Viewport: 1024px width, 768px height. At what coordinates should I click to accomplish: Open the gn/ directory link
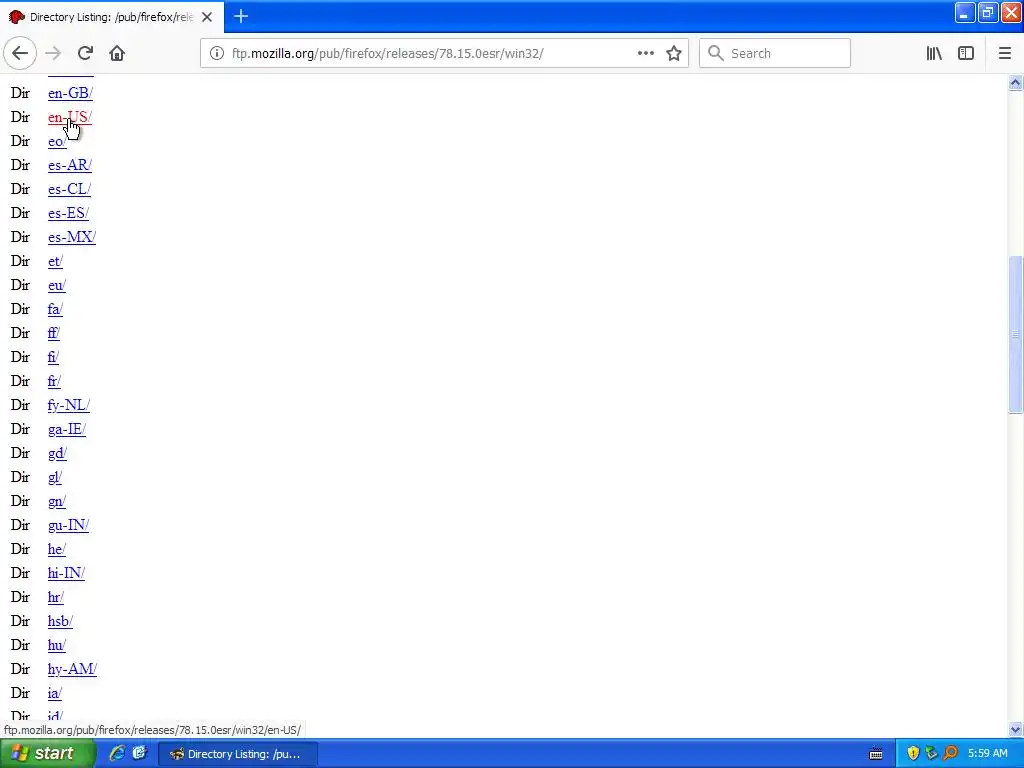(x=57, y=502)
